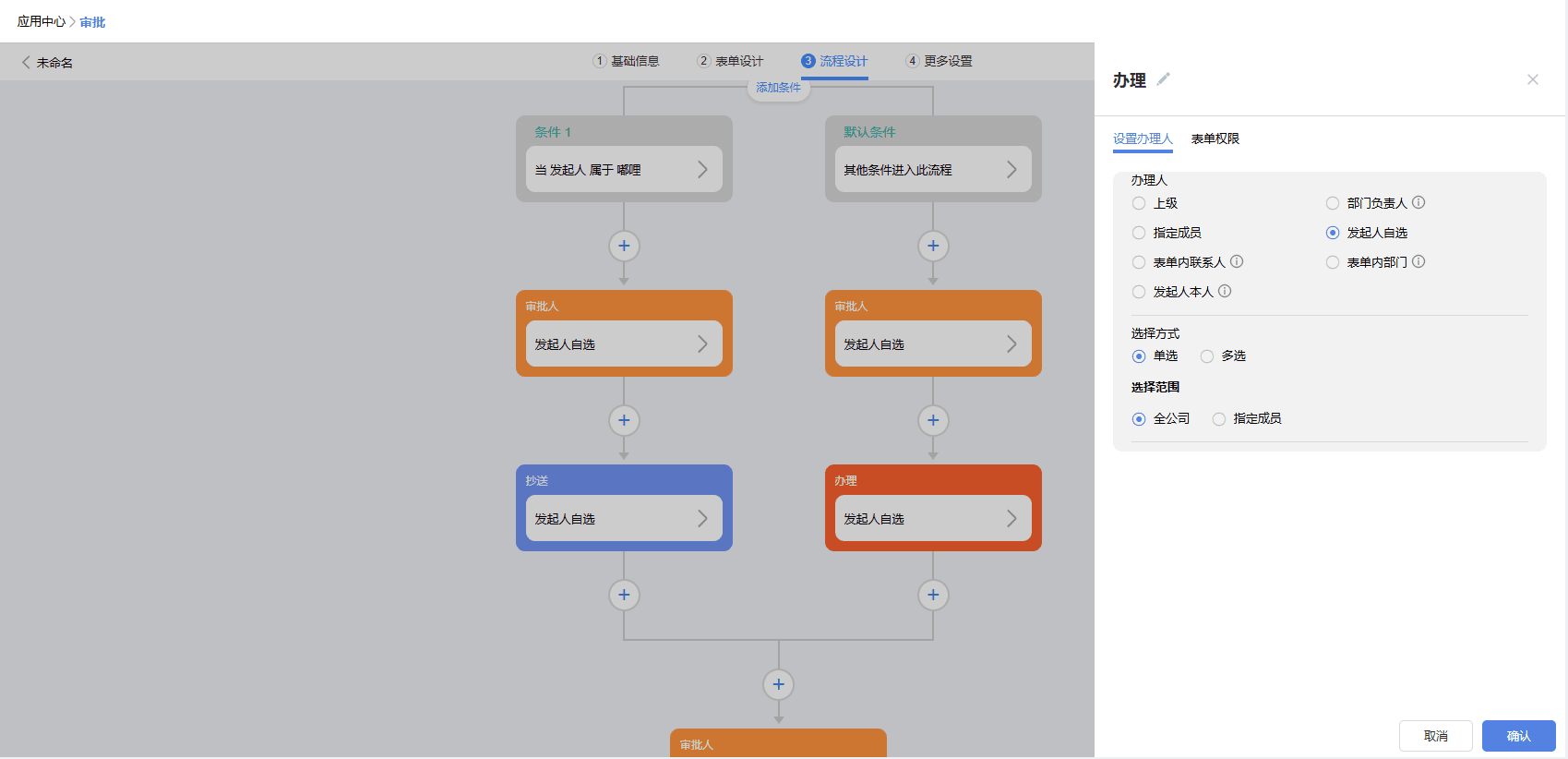Choose 单选 selection mode
Image resolution: width=1568 pixels, height=759 pixels.
tap(1139, 356)
